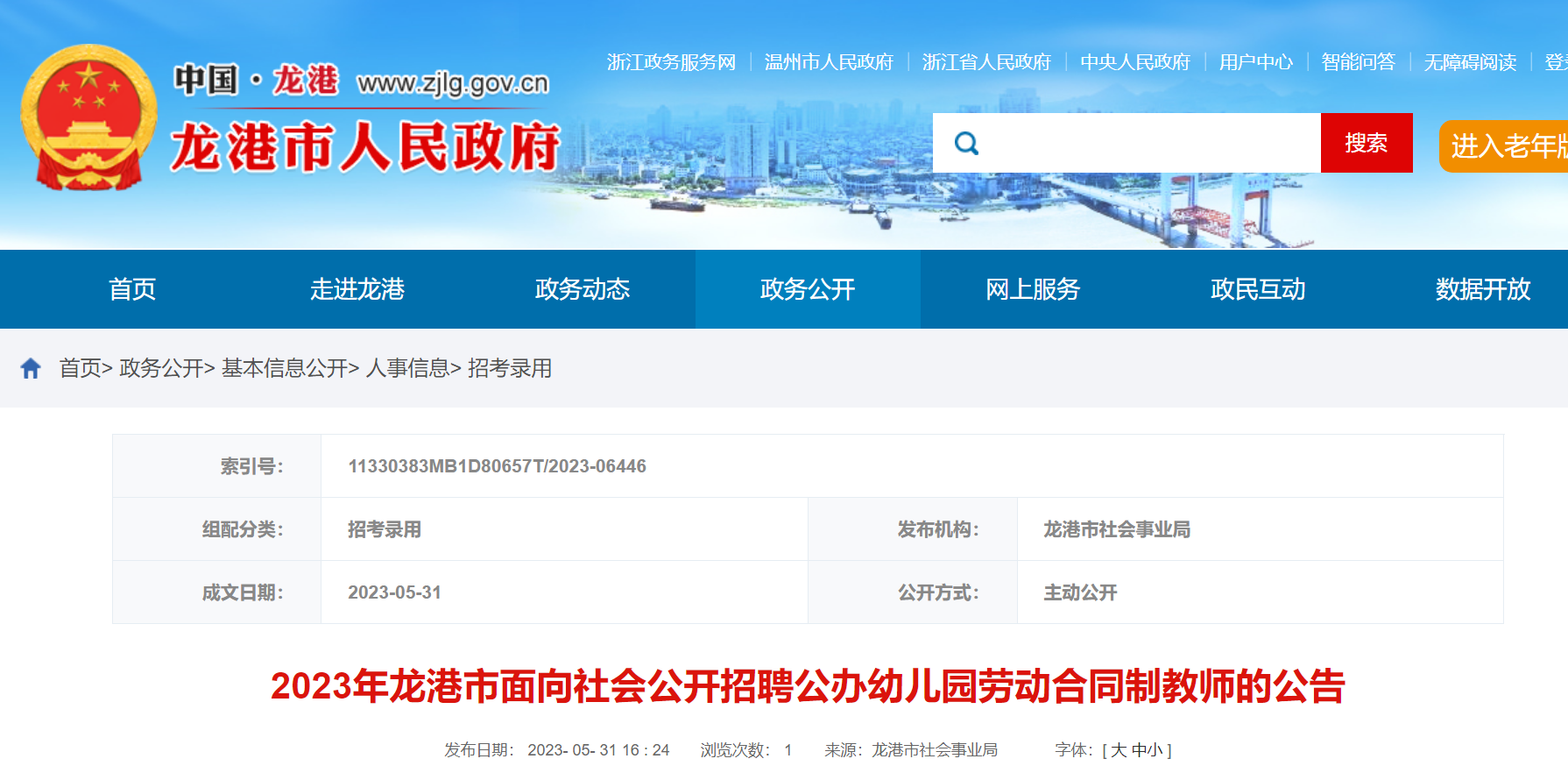Click the national emblem logo
The image size is (1568, 766).
(x=88, y=117)
